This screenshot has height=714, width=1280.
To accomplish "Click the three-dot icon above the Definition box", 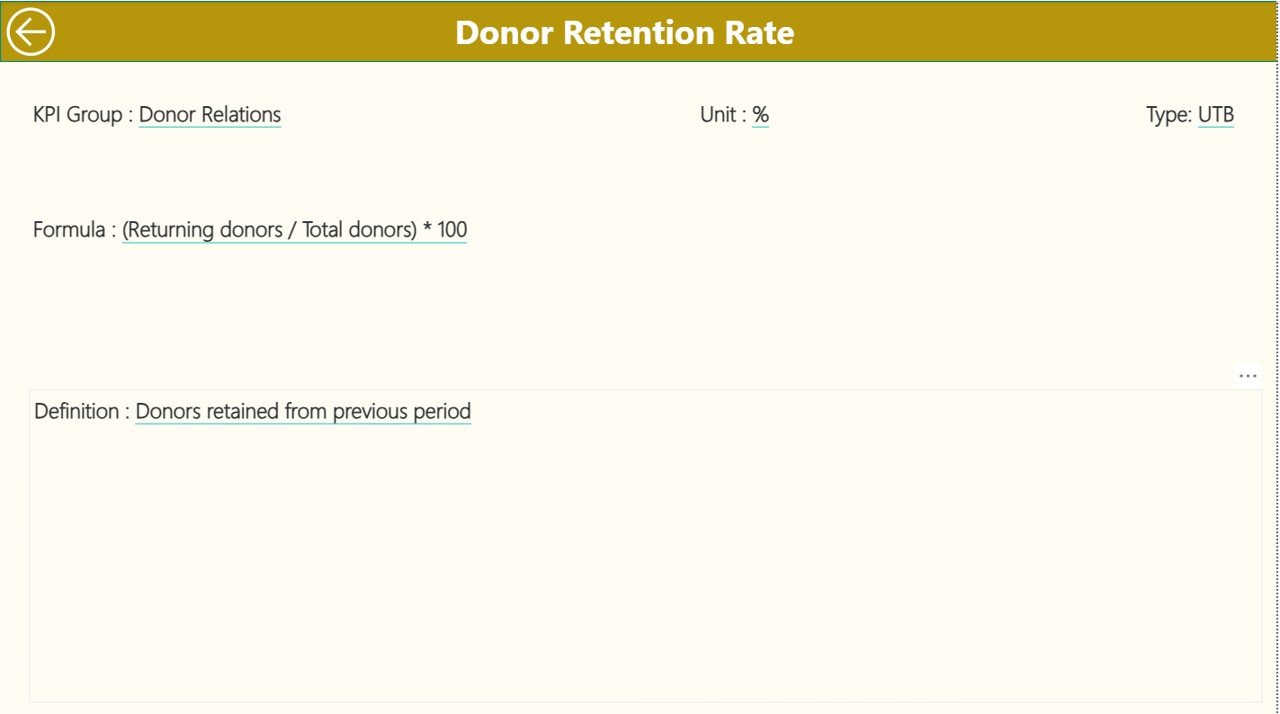I will (x=1247, y=375).
